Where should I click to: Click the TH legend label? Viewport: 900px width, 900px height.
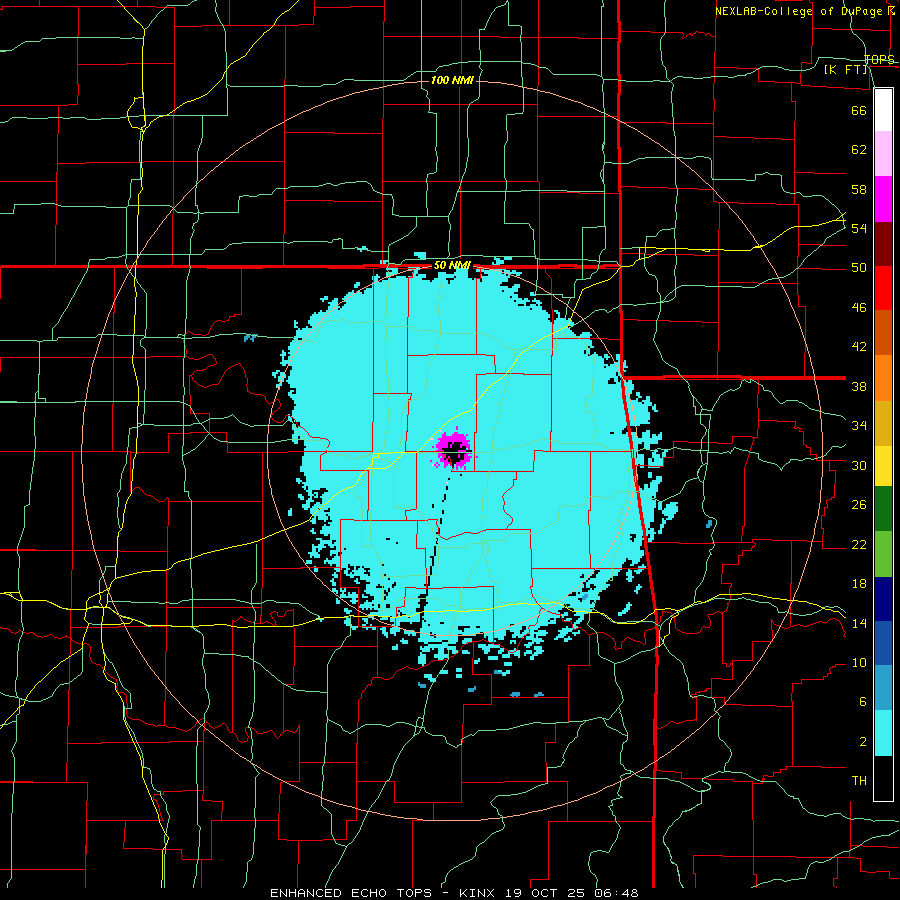point(859,781)
